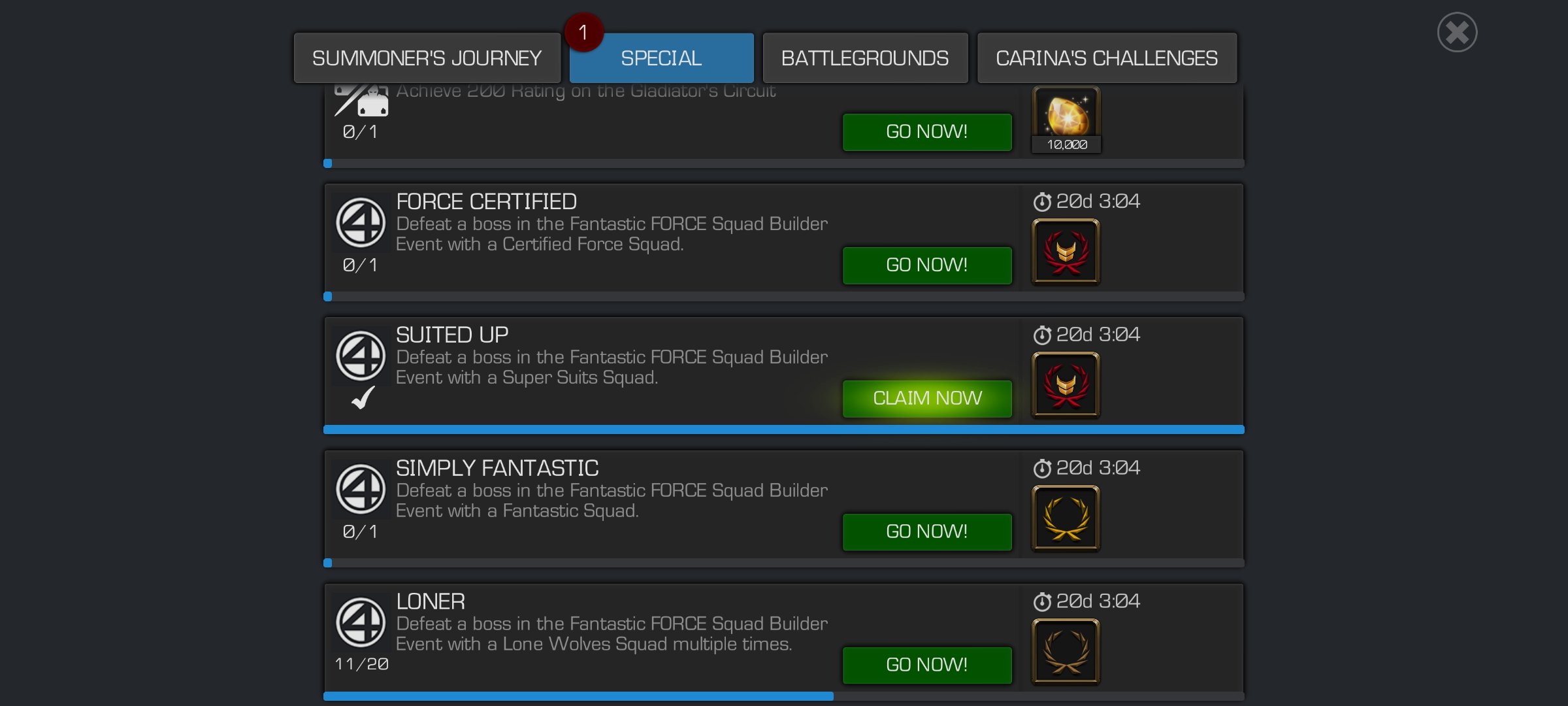This screenshot has height=706, width=1568.
Task: View the Loner bronze wreath reward
Action: pyautogui.click(x=1066, y=652)
